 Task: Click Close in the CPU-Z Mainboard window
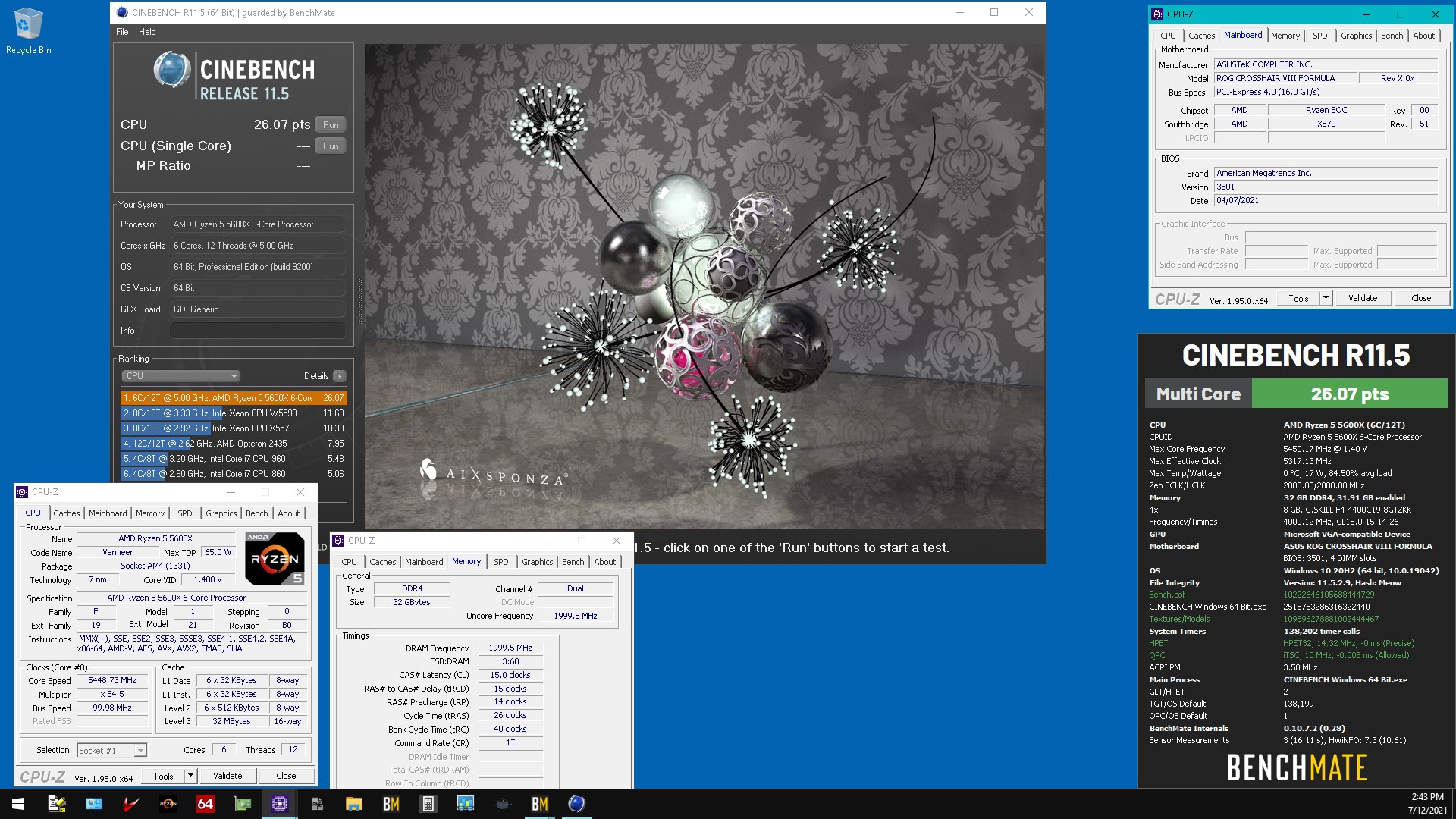(1421, 298)
